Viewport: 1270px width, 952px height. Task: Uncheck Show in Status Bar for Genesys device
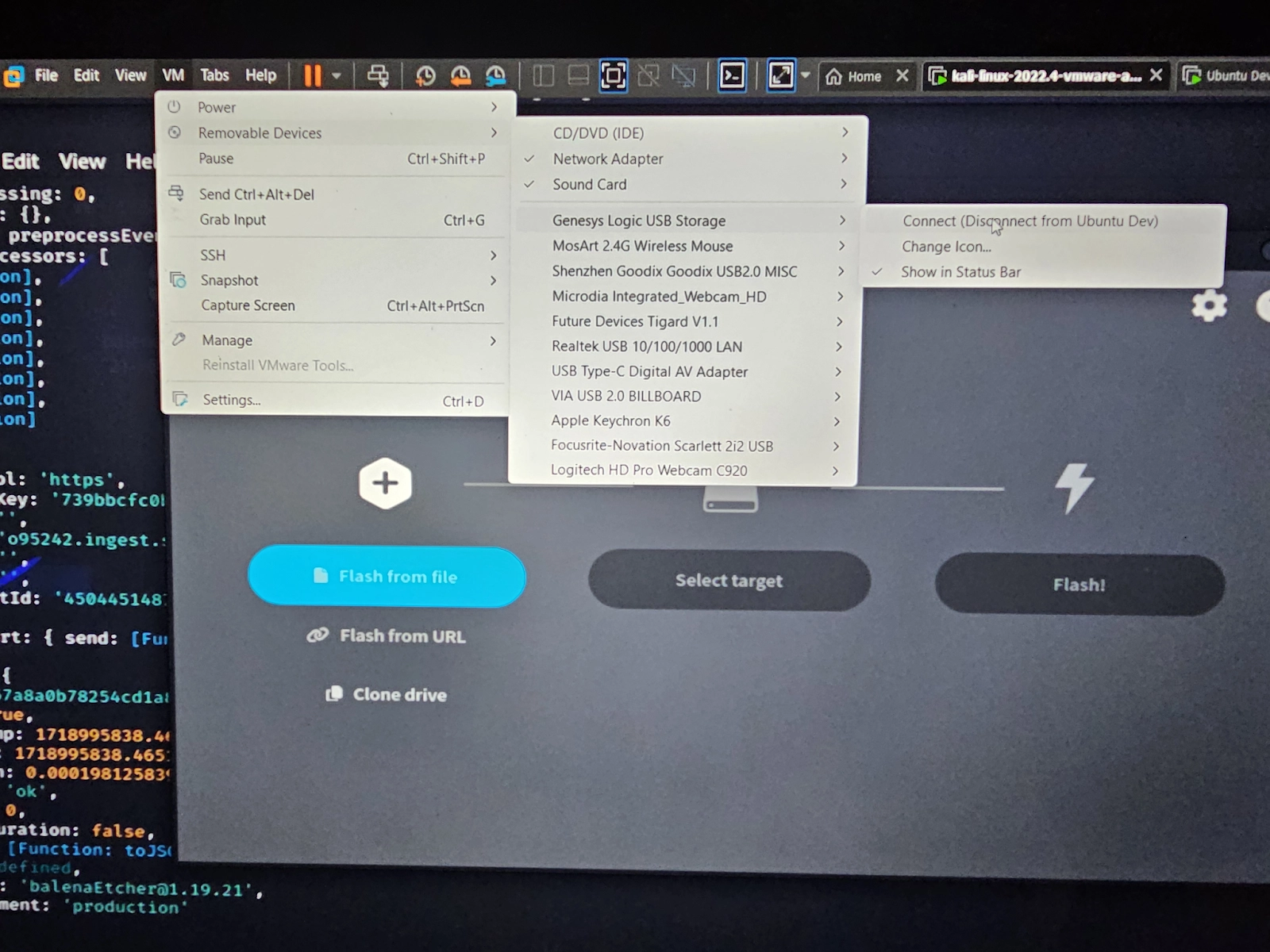[960, 271]
